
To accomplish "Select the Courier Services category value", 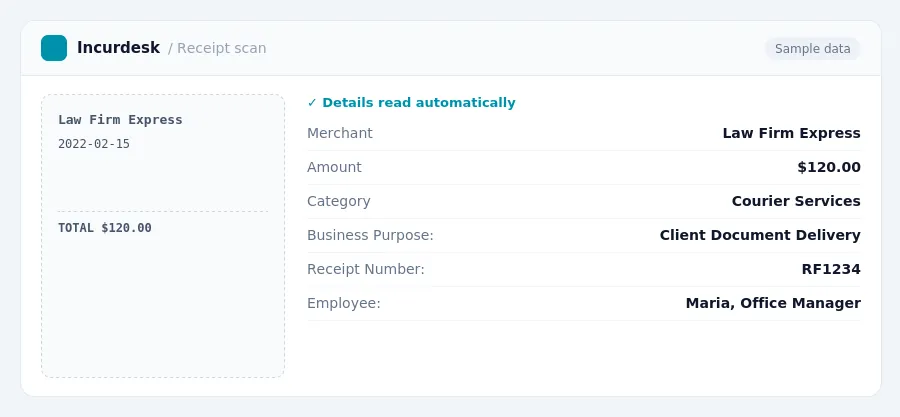I will (796, 201).
